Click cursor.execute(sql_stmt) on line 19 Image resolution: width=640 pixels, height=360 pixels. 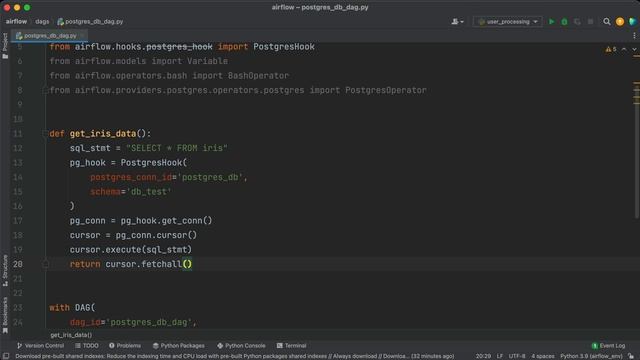131,250
